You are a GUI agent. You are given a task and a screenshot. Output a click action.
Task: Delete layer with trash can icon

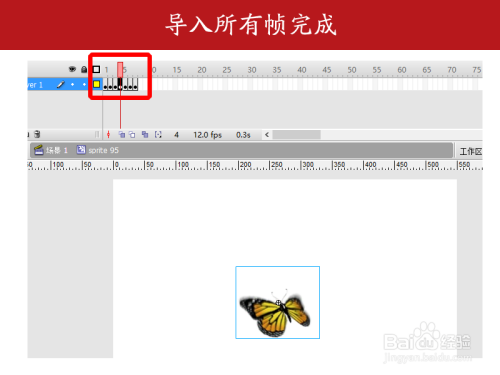37,134
